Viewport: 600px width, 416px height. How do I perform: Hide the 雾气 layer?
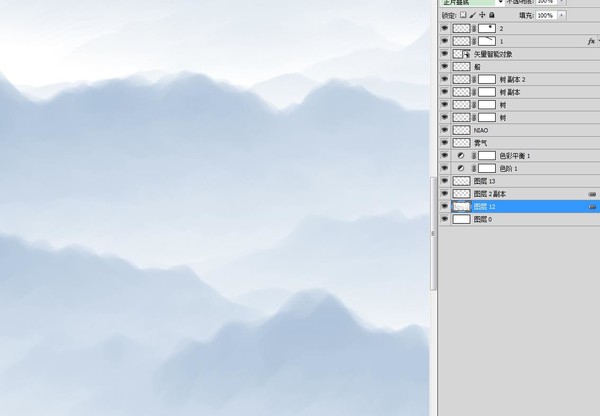(x=444, y=143)
